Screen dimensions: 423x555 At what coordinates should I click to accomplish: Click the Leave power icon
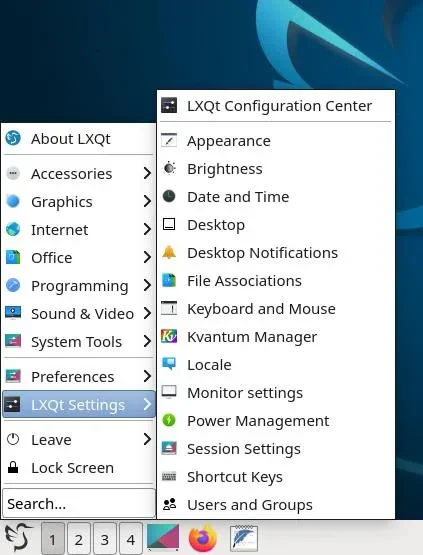point(13,439)
